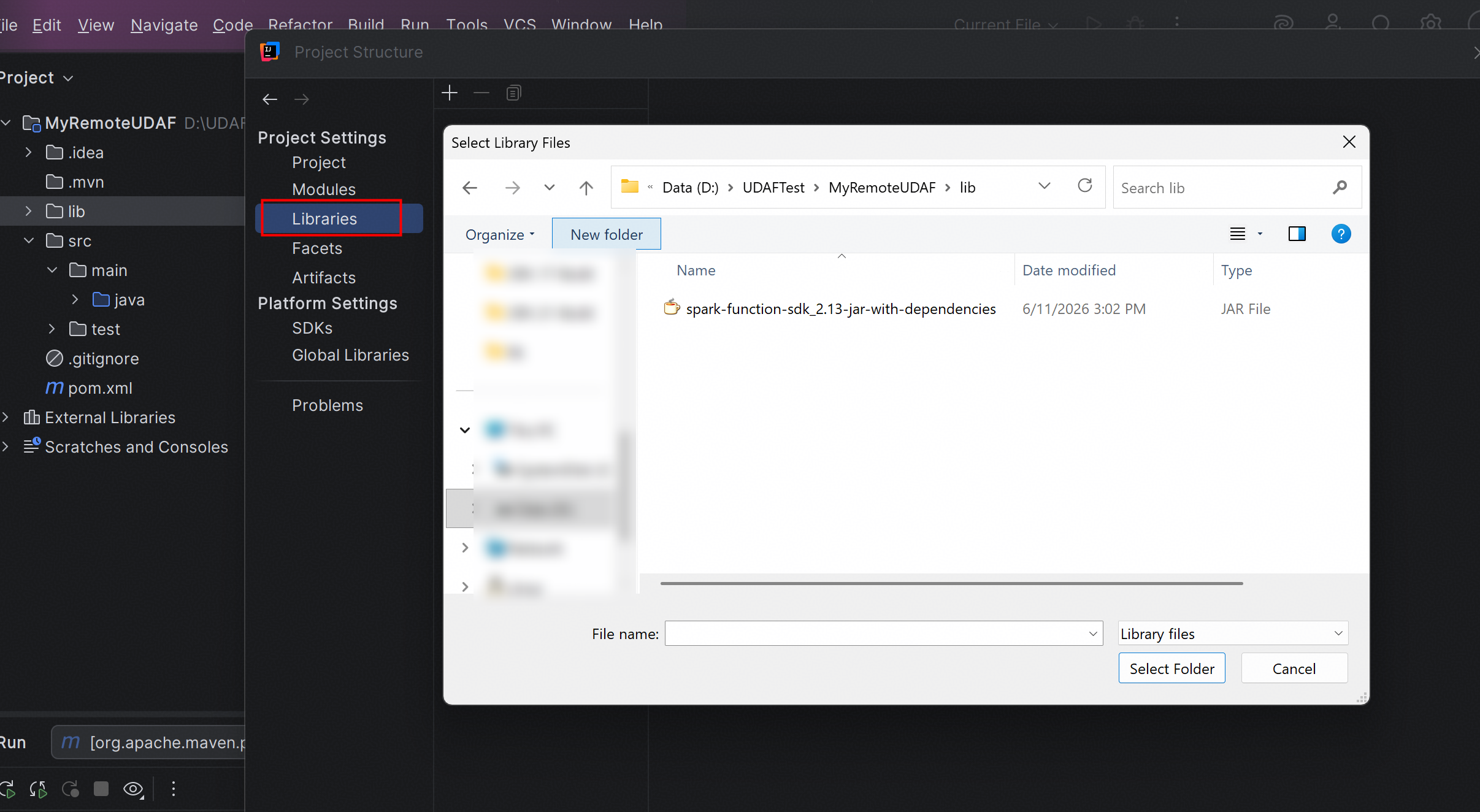Toggle the preview pane icon

[1297, 234]
